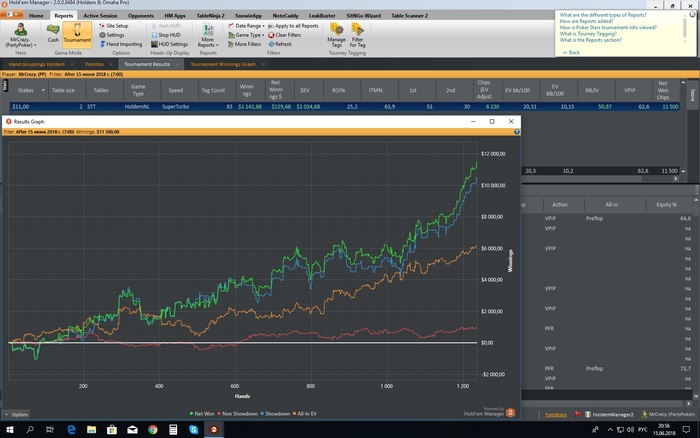700x438 pixels.
Task: Switch to the HM Apps tab
Action: 175,16
